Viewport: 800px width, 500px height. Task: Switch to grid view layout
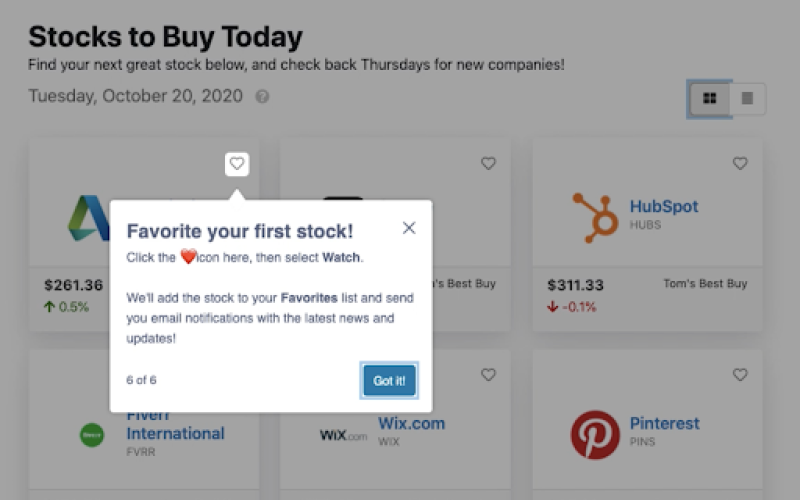coord(710,98)
